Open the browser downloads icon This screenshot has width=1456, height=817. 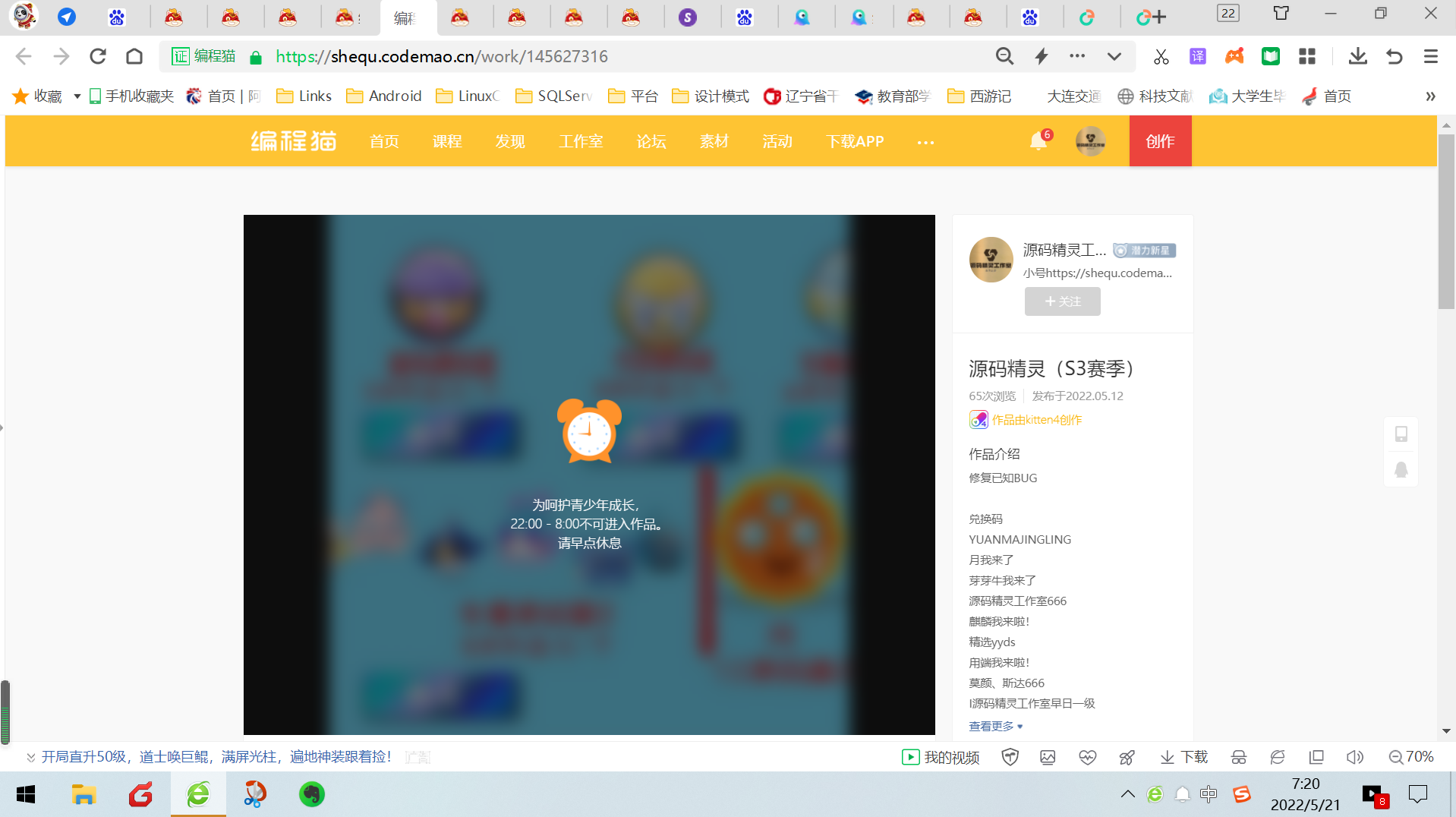tap(1358, 56)
